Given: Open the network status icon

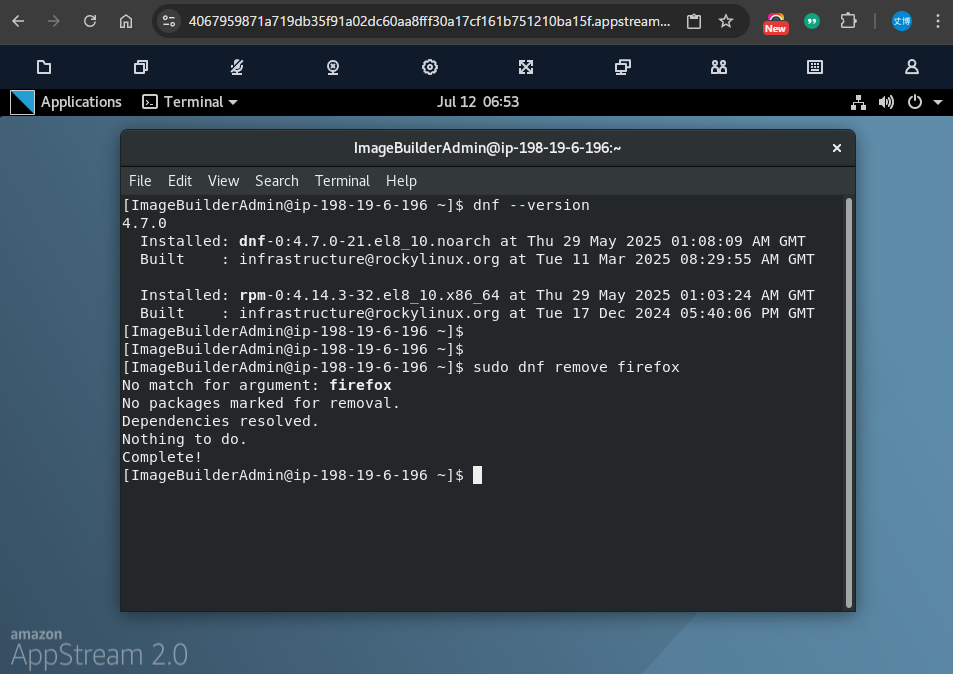Looking at the screenshot, I should tap(858, 102).
